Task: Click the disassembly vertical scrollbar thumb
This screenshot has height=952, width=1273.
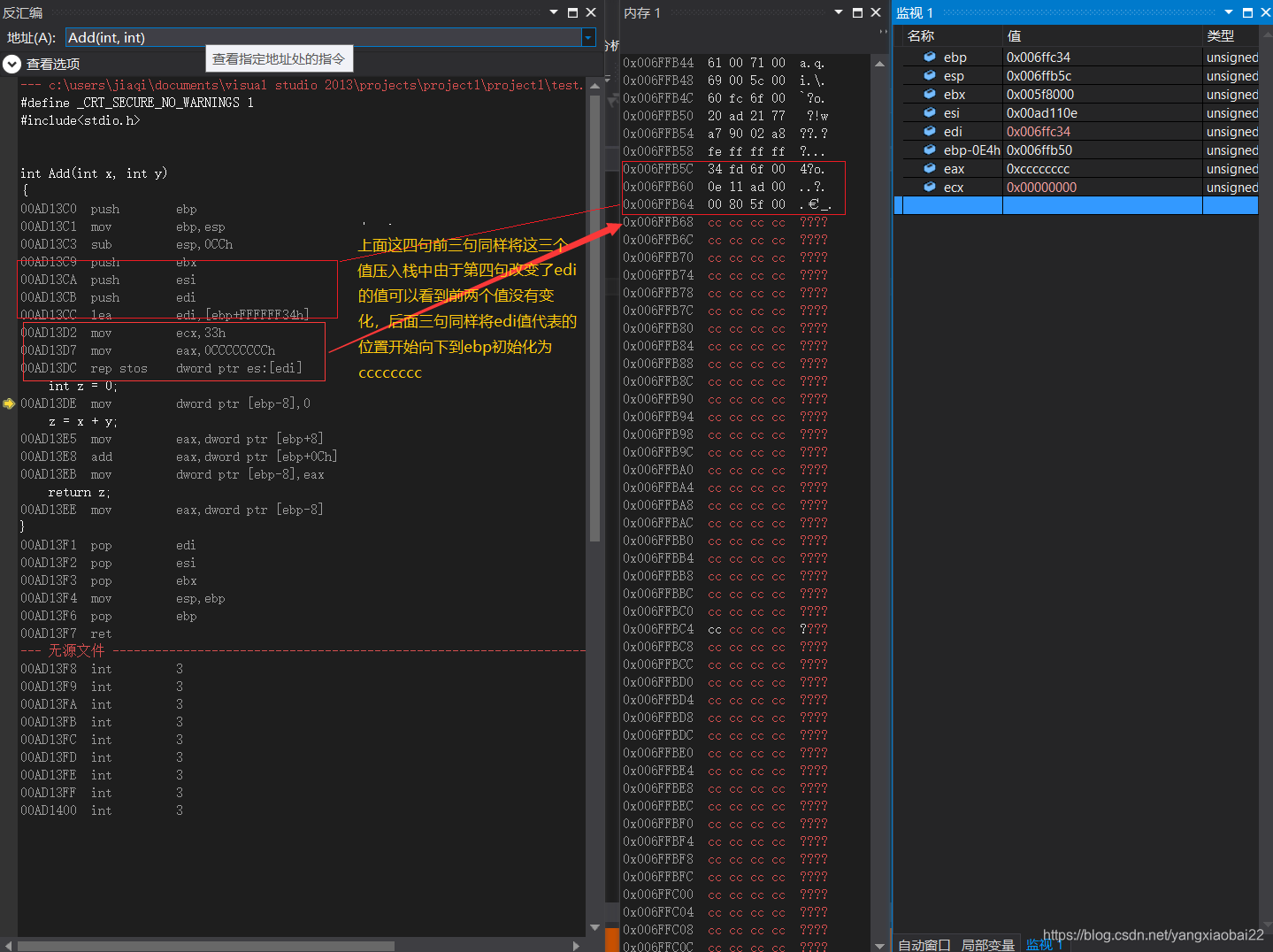Action: tap(594, 319)
